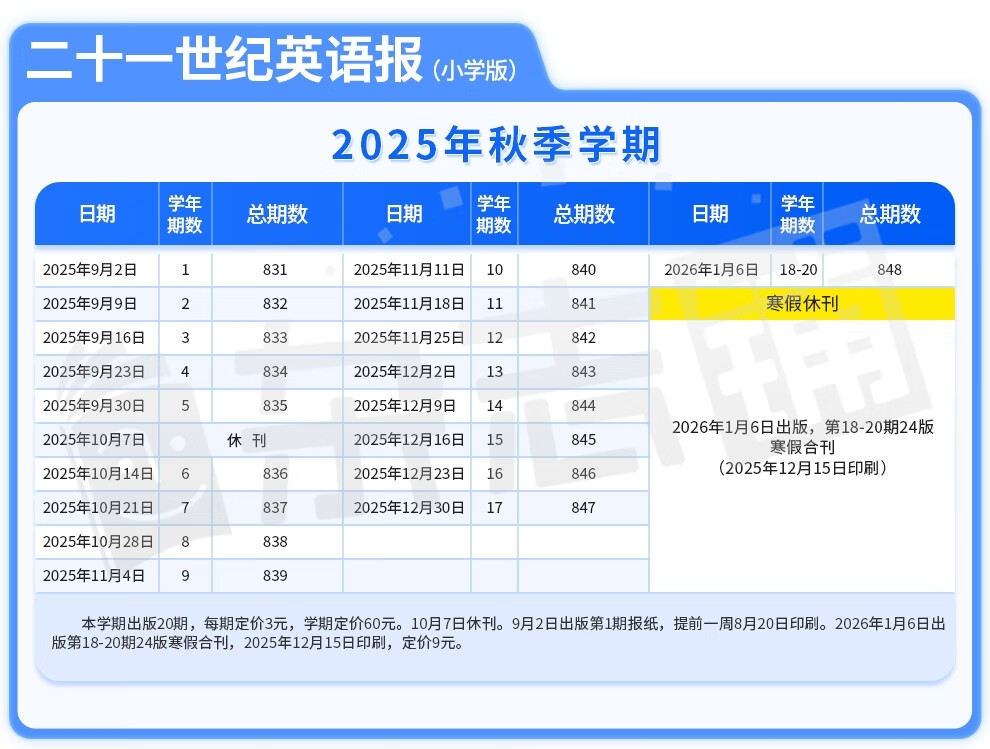Click total issue number 839

(x=275, y=576)
